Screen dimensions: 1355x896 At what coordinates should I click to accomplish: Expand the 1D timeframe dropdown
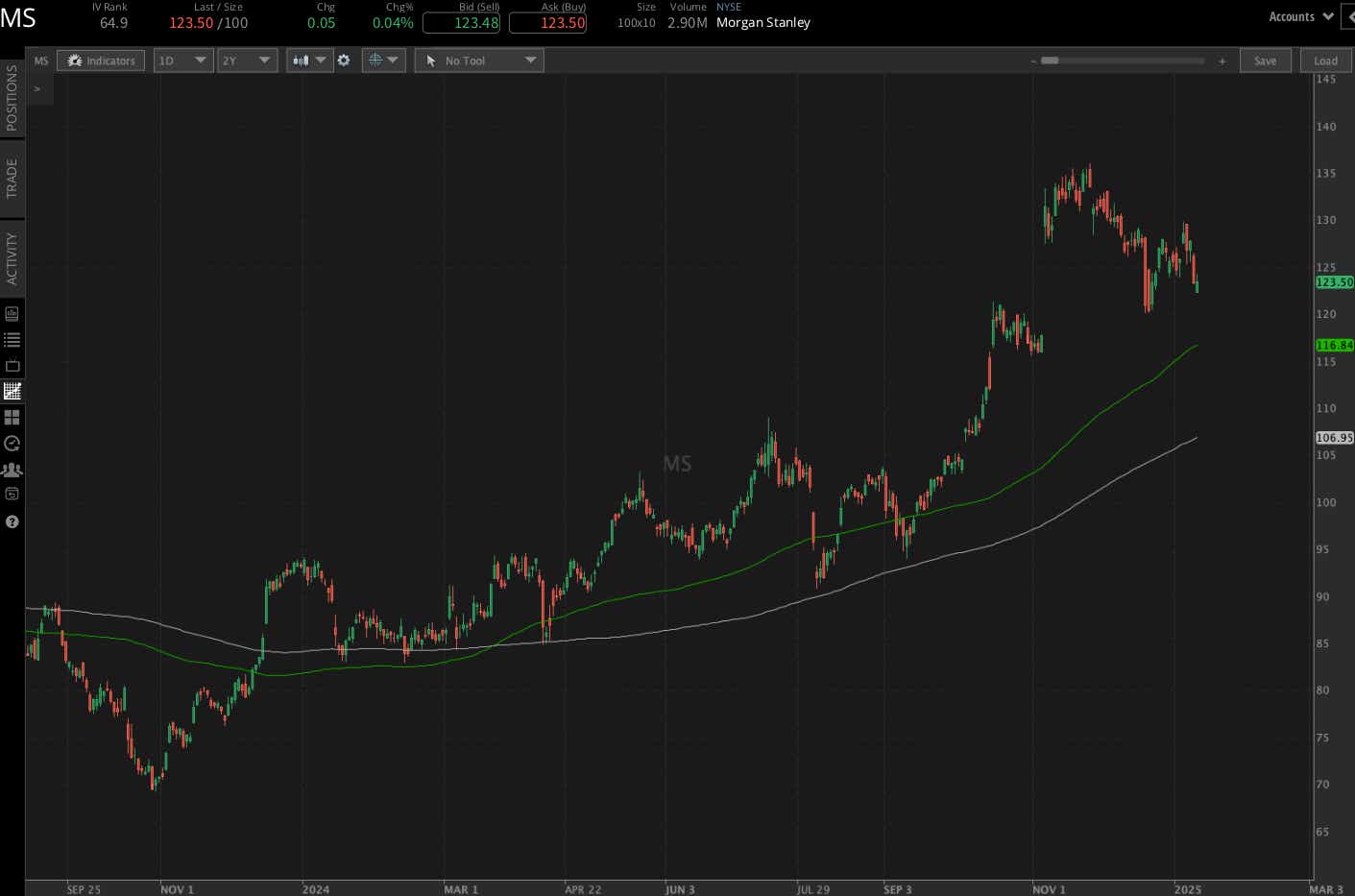pyautogui.click(x=182, y=60)
